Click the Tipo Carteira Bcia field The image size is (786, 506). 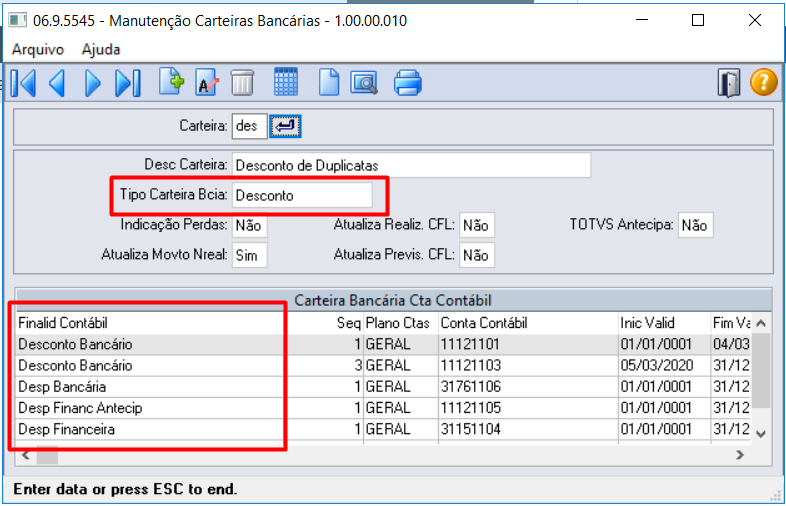coord(302,195)
